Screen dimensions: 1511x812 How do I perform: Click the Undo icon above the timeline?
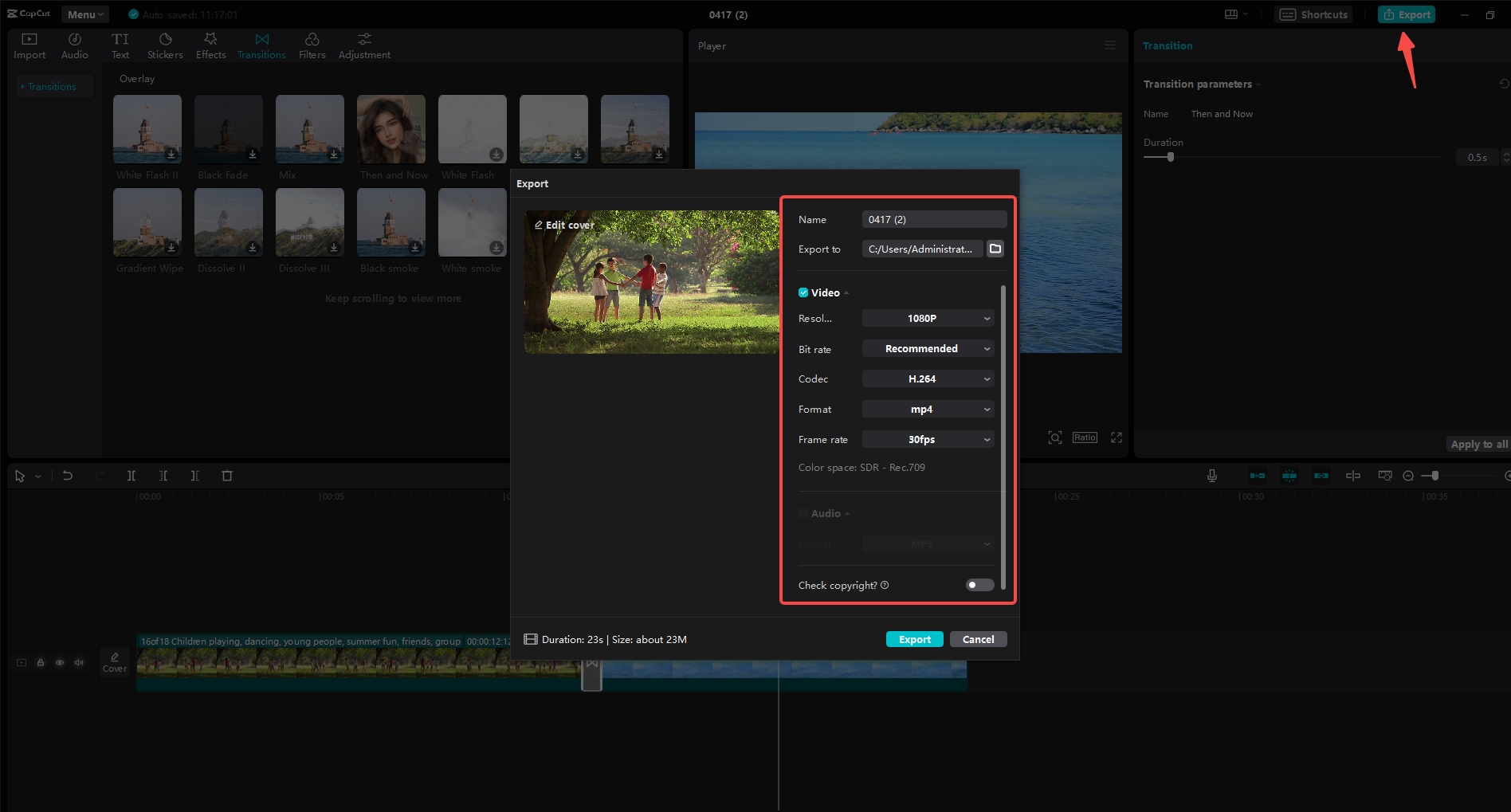[x=68, y=475]
